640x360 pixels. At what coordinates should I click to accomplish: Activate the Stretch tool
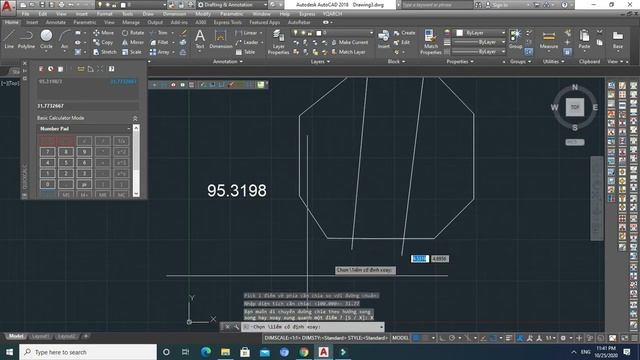click(104, 52)
